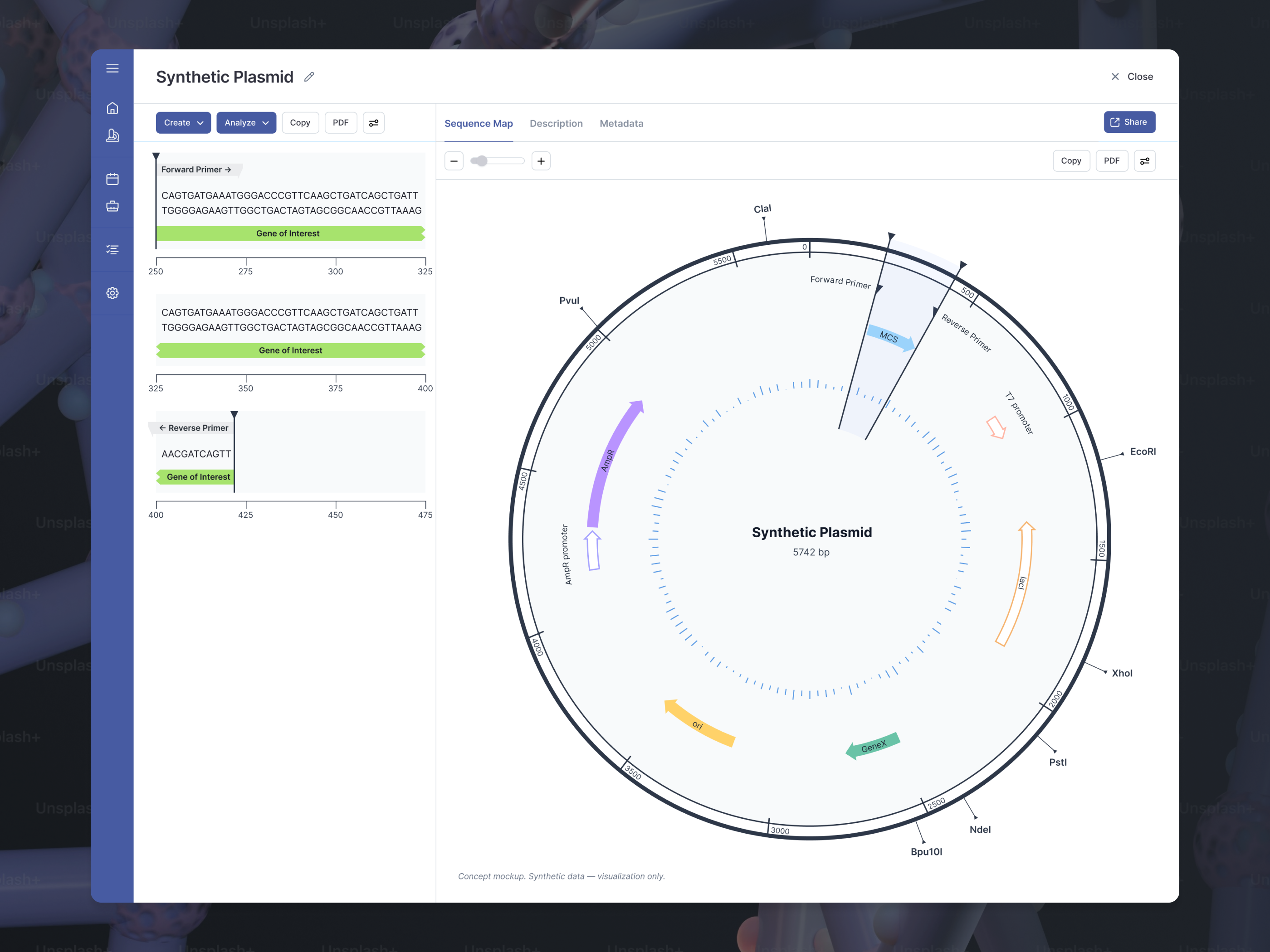Switch to the Metadata tab
Image resolution: width=1270 pixels, height=952 pixels.
(621, 123)
